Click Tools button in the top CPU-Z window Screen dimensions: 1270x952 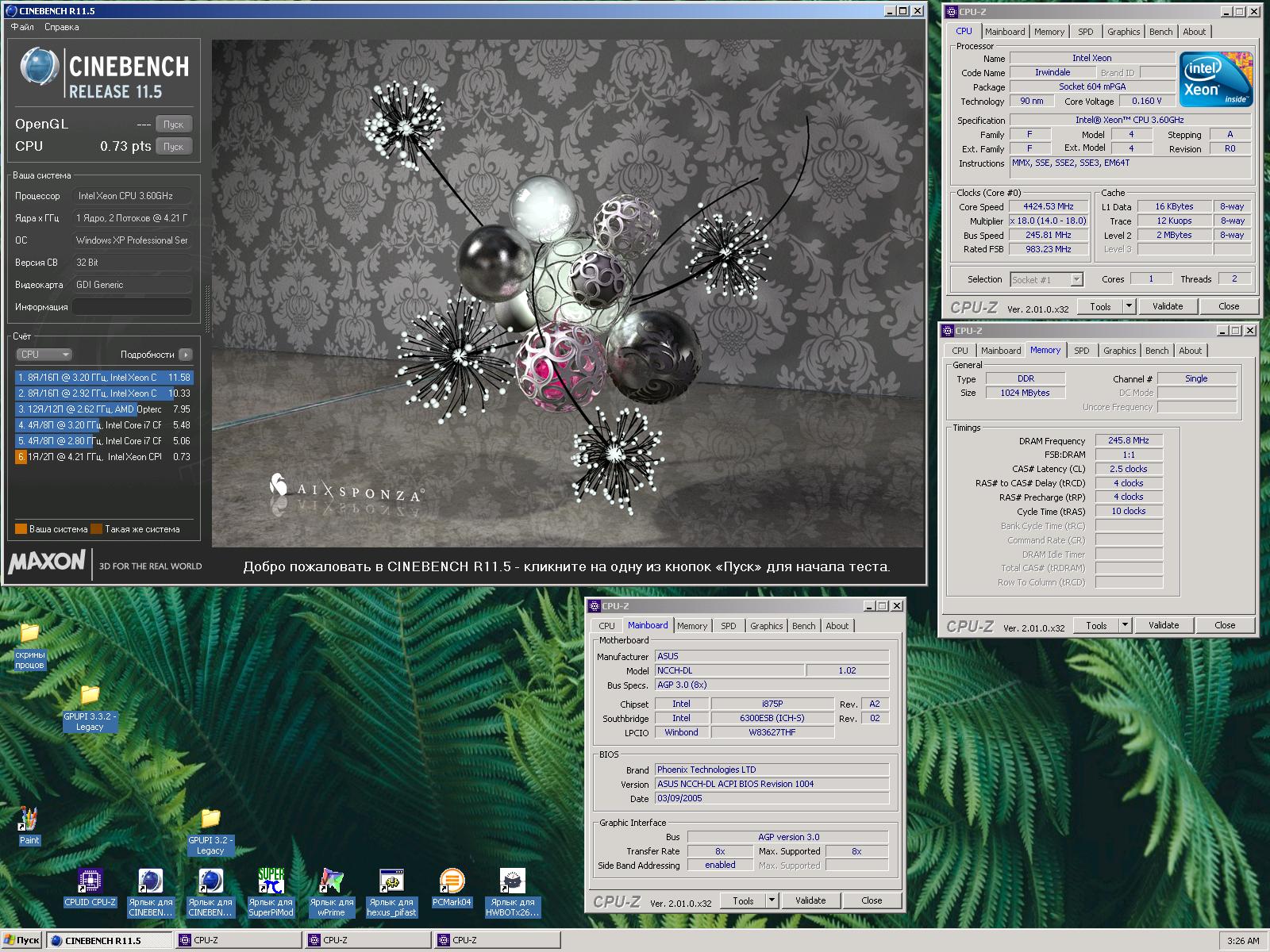click(x=1100, y=306)
